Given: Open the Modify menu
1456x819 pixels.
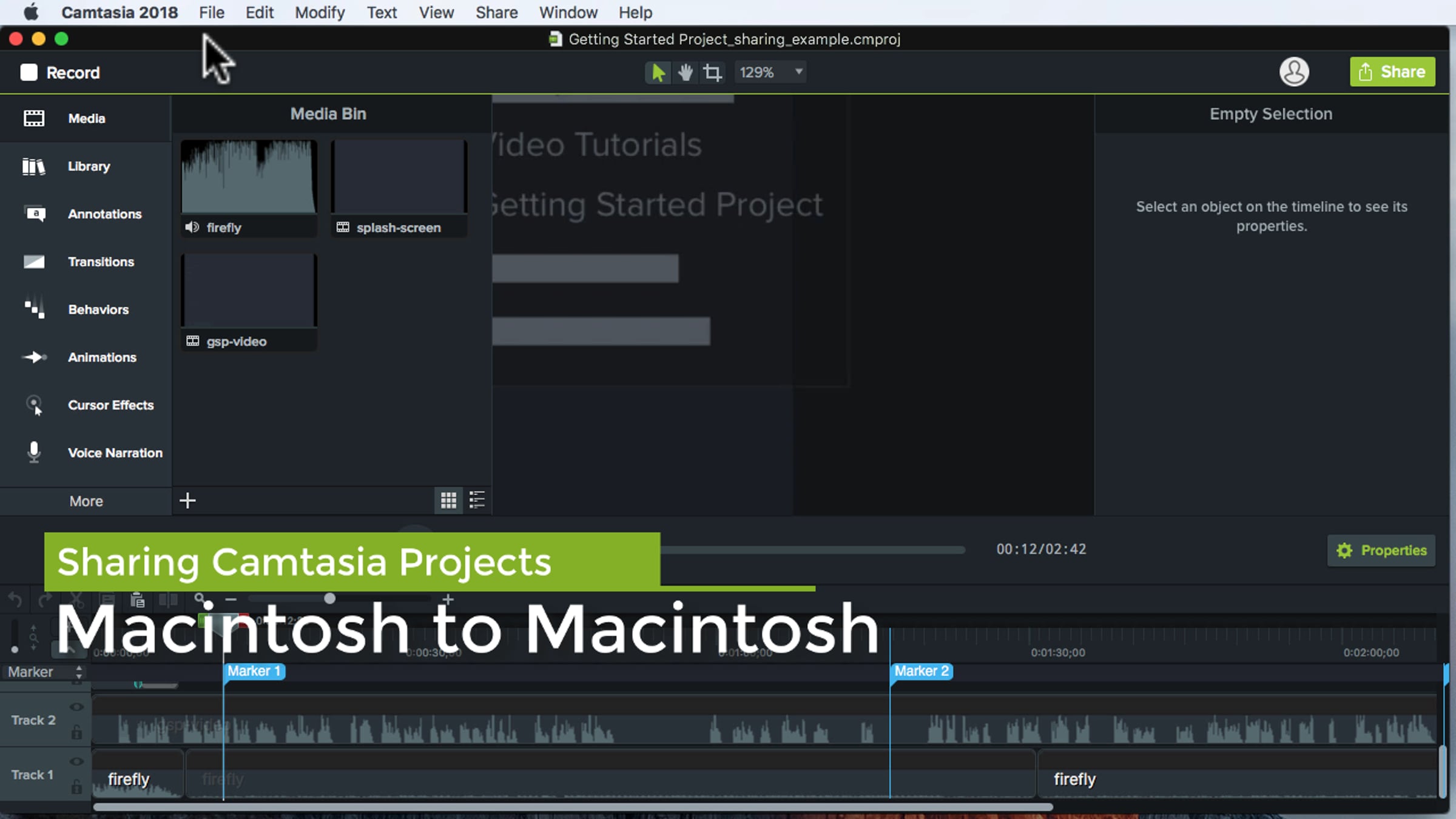Looking at the screenshot, I should (x=320, y=12).
